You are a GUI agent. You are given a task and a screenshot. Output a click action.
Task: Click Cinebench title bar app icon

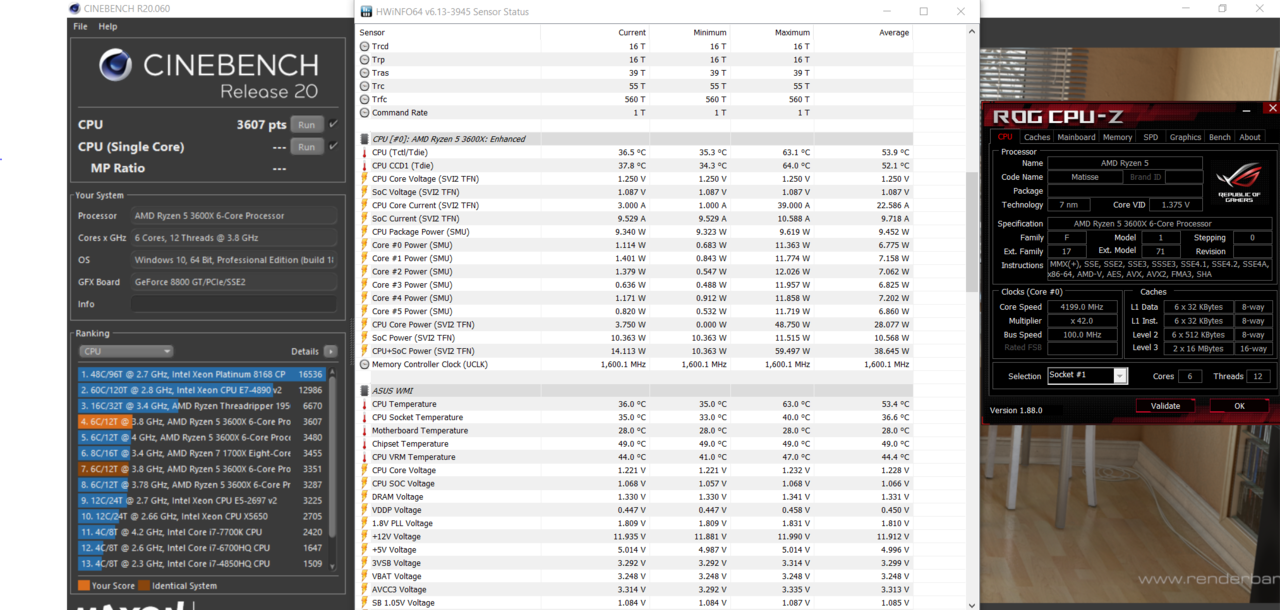[x=75, y=8]
